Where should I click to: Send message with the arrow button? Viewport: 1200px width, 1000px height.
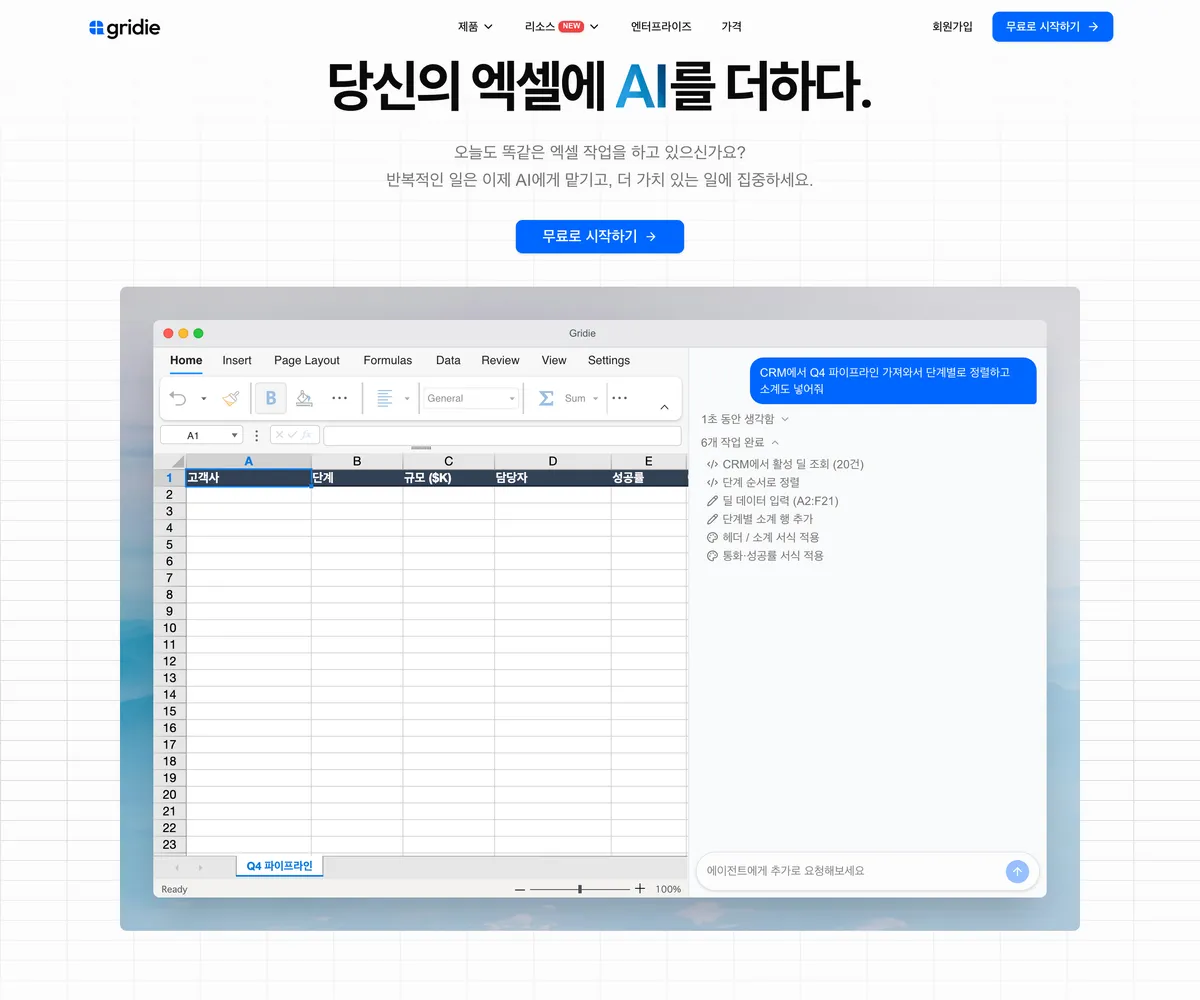[1017, 871]
